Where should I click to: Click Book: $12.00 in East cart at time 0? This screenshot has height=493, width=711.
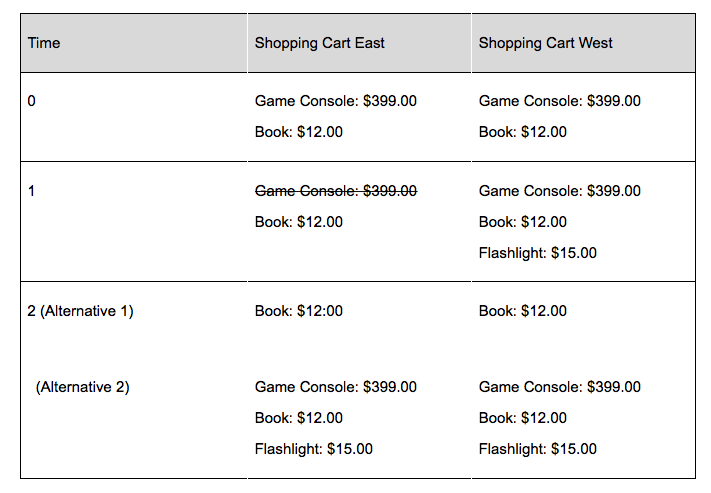tap(298, 132)
